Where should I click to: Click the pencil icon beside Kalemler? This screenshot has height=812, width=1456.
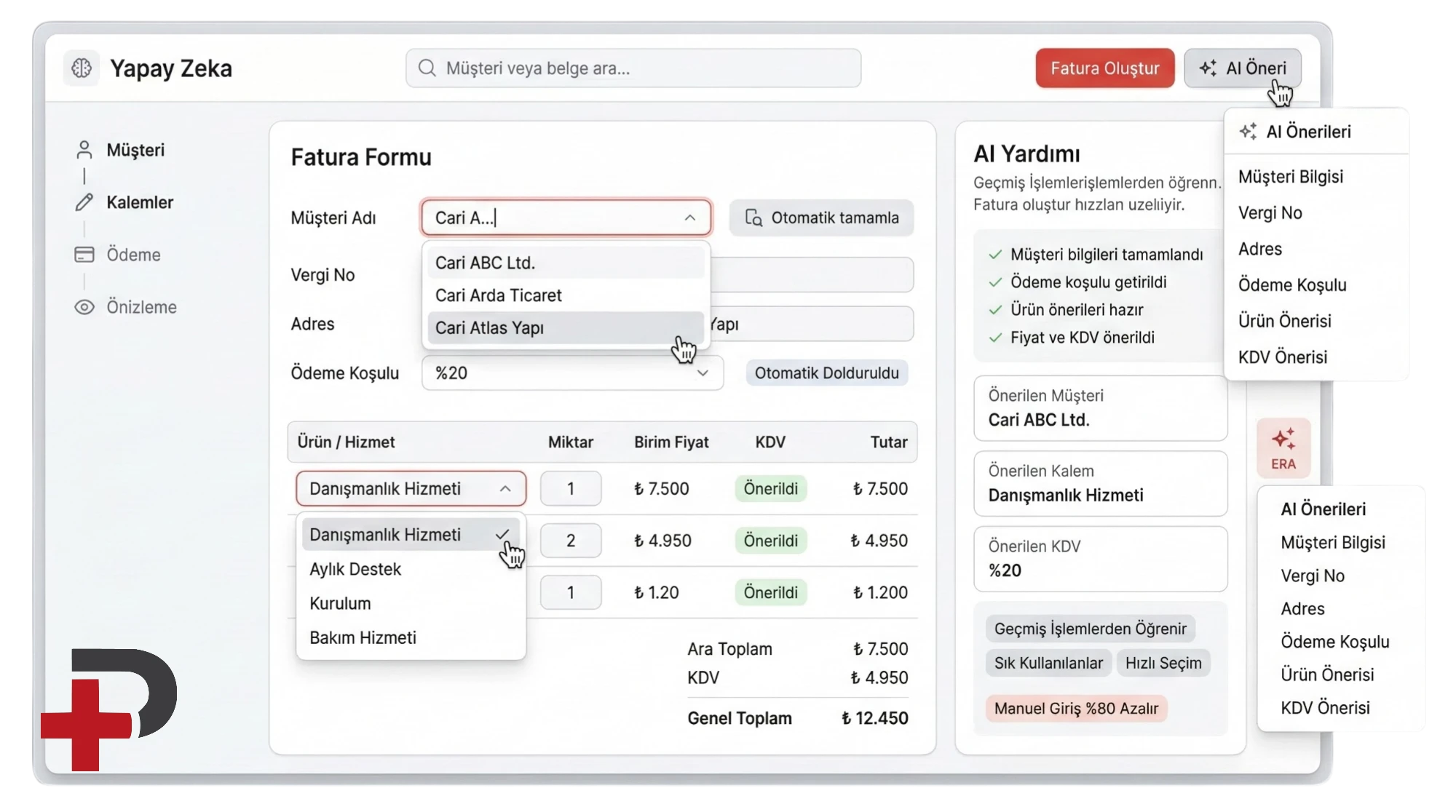(x=84, y=202)
